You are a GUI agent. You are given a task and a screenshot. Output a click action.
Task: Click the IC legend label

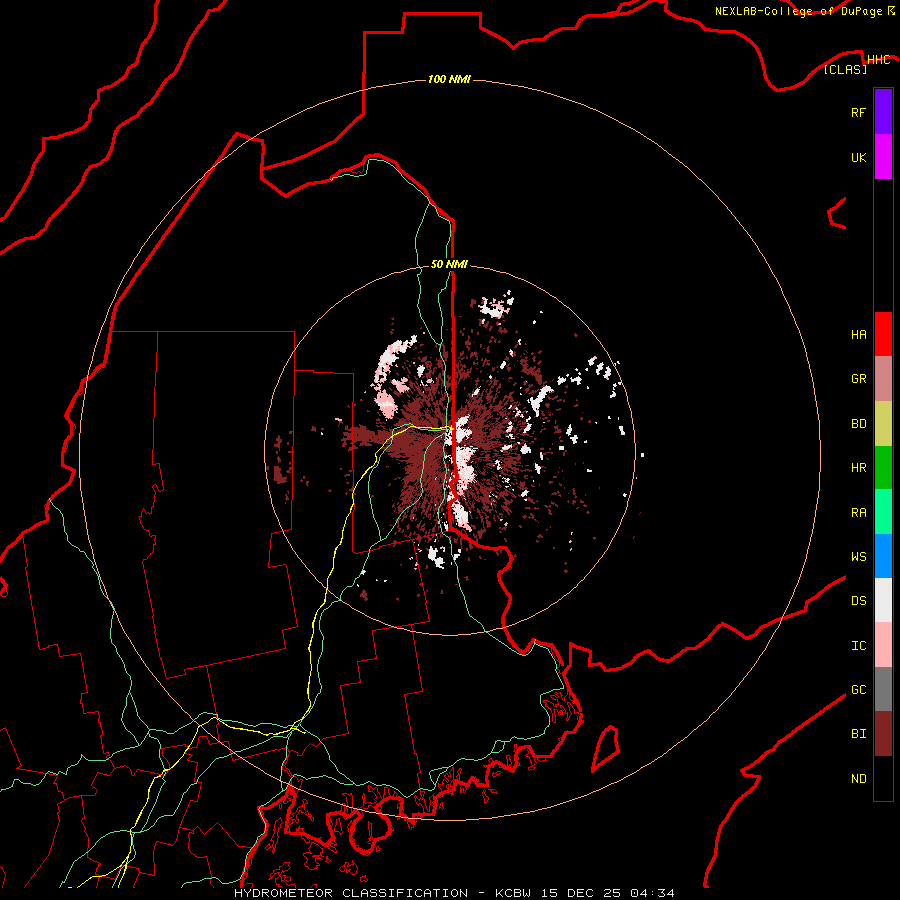coord(858,646)
